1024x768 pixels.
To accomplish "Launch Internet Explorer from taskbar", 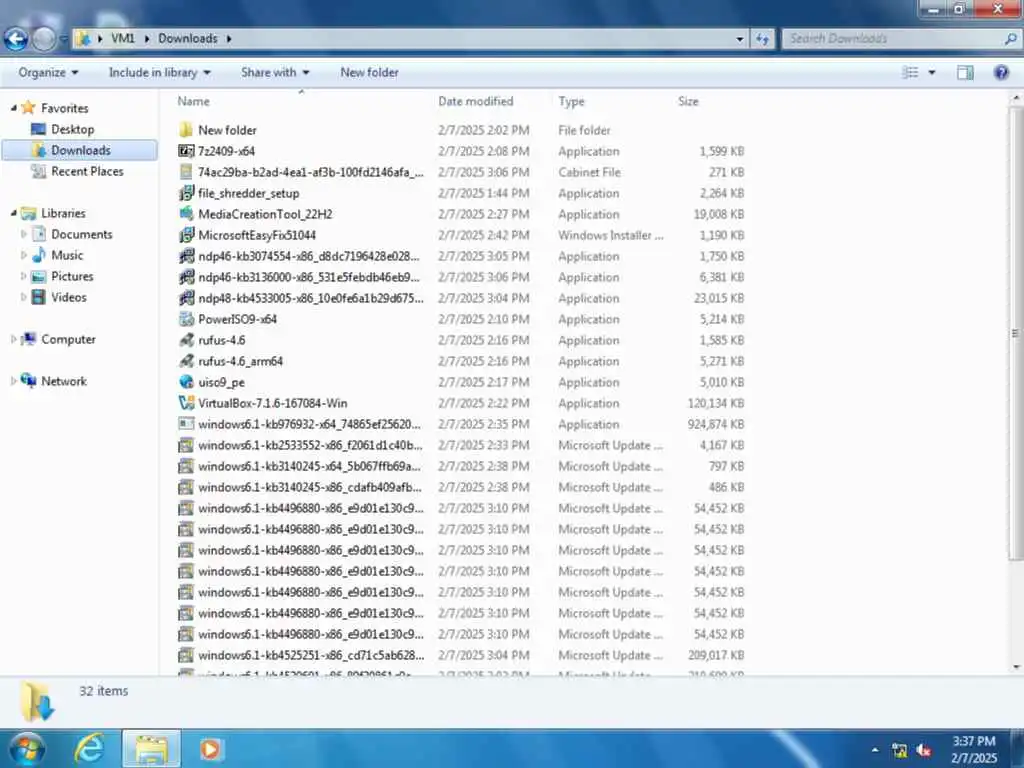I will pos(89,748).
